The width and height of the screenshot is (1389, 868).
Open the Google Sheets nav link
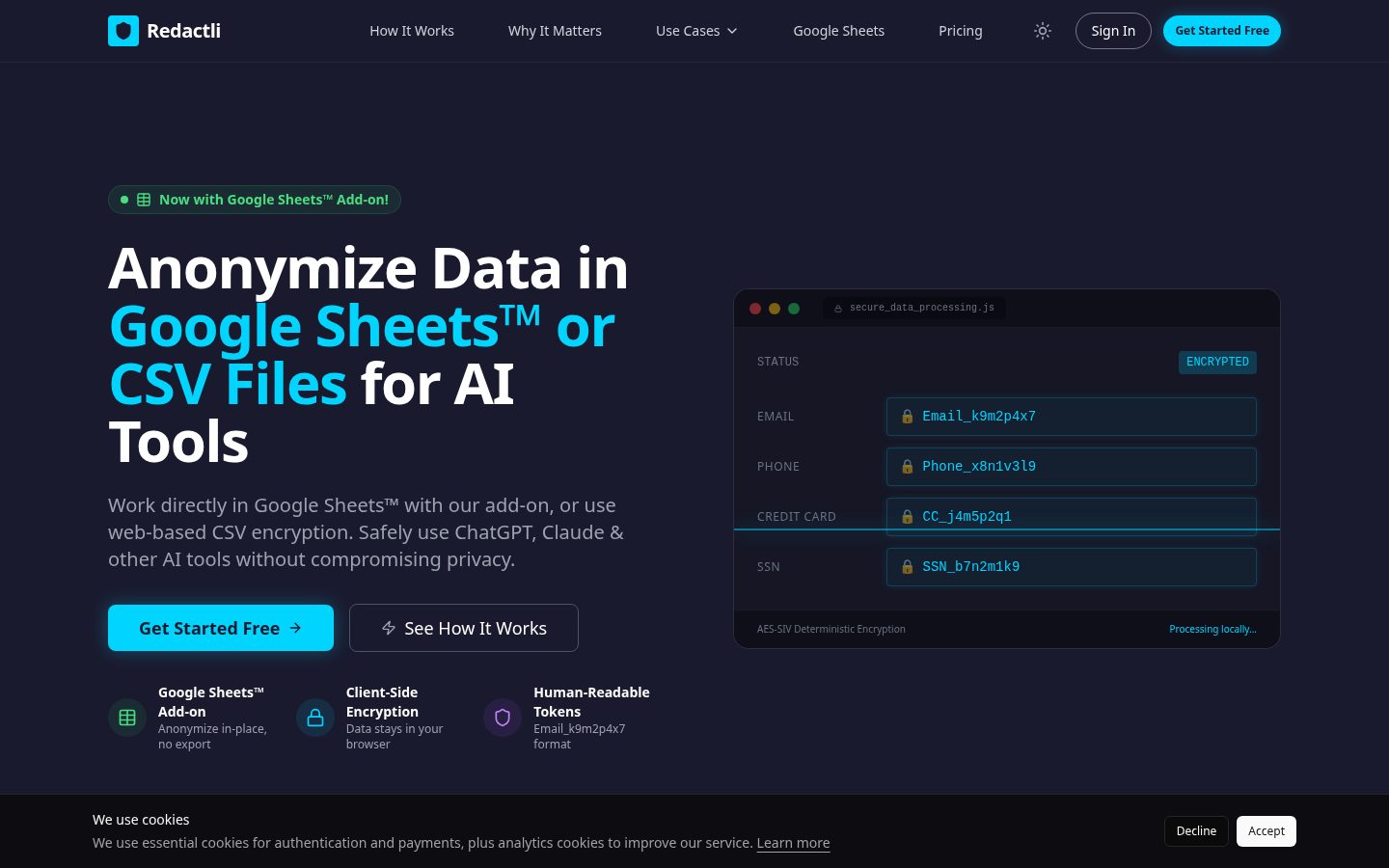[839, 31]
